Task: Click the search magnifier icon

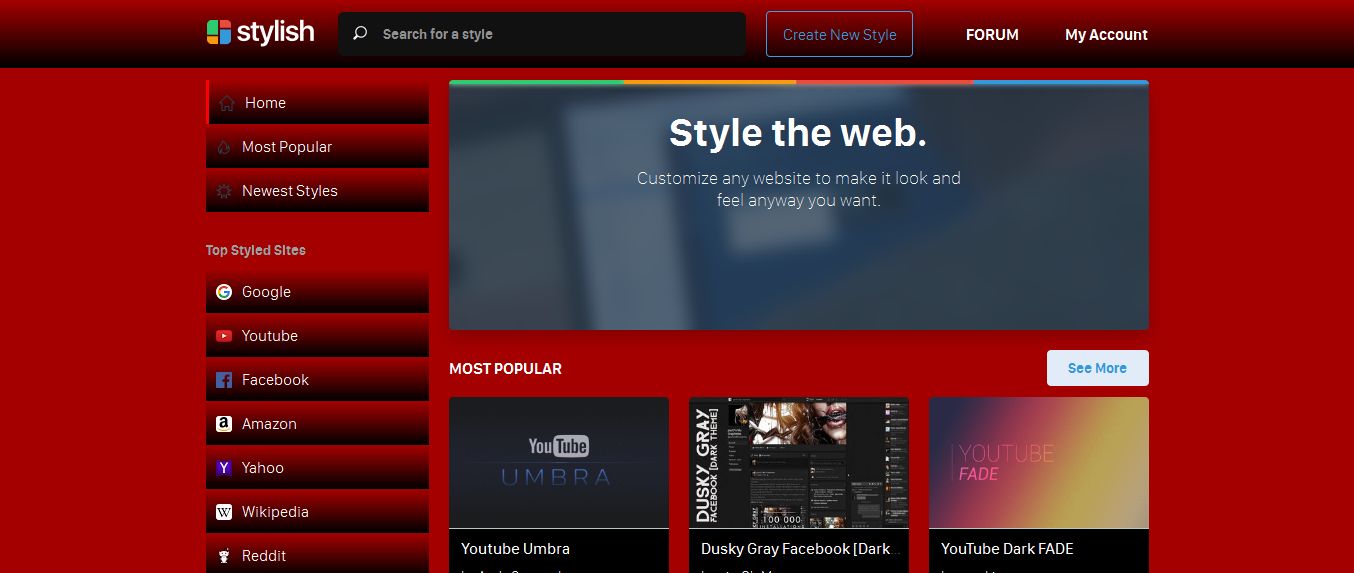Action: coord(360,33)
